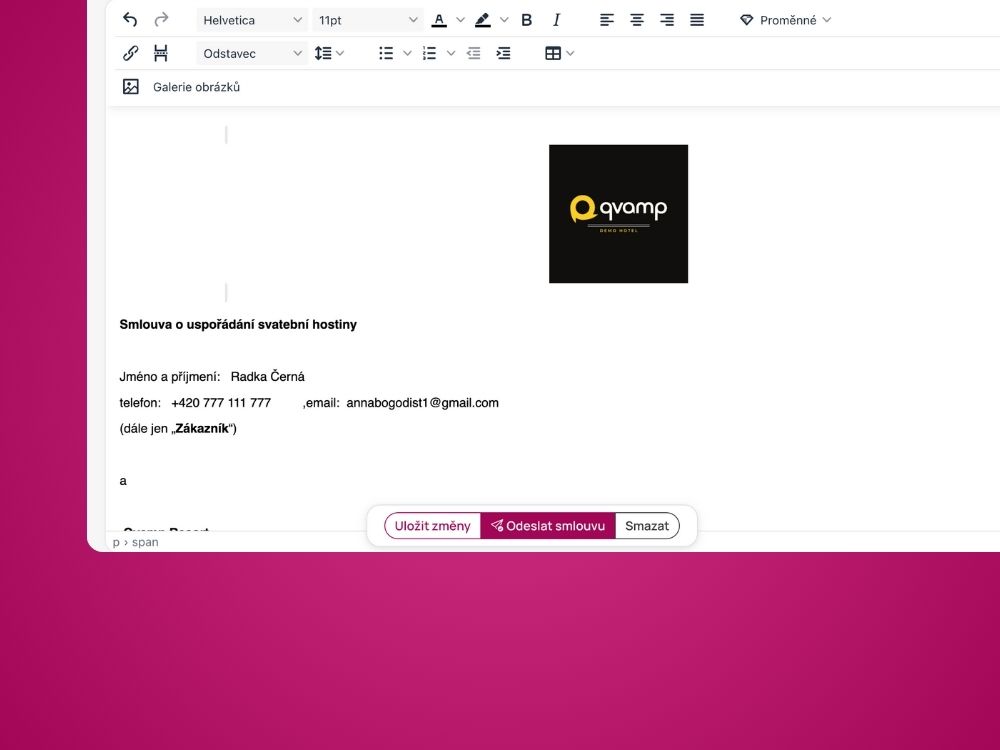Select the span element in path bar
The width and height of the screenshot is (1000, 750).
145,542
